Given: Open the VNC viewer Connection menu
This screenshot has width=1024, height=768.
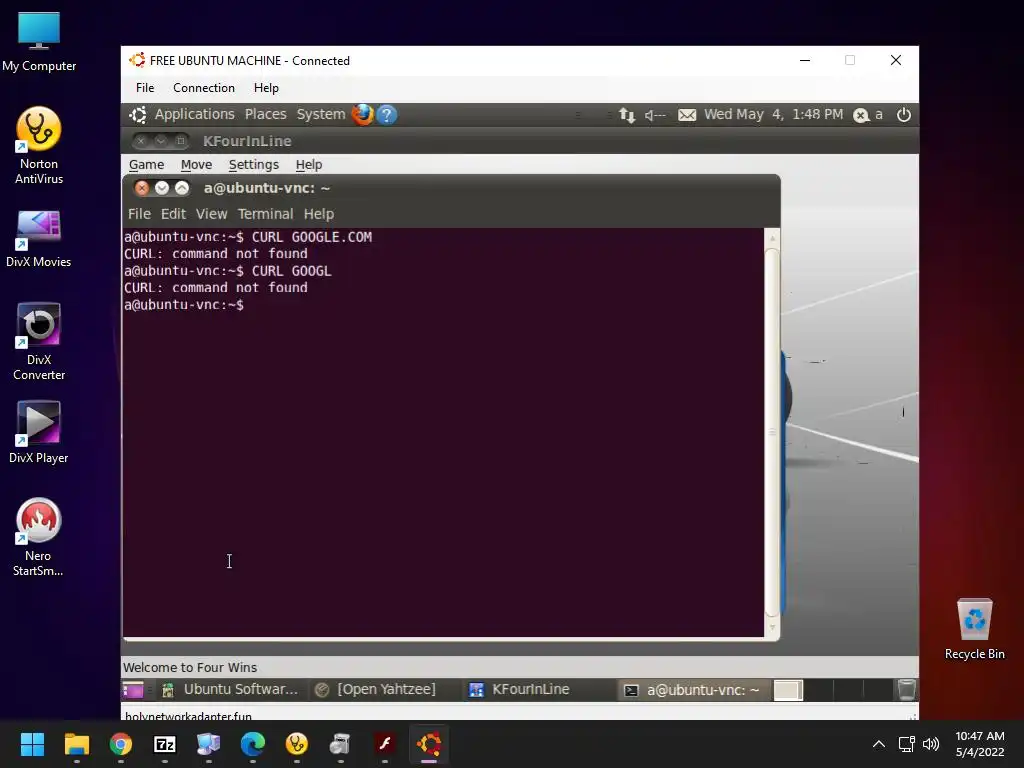Looking at the screenshot, I should click(x=204, y=88).
